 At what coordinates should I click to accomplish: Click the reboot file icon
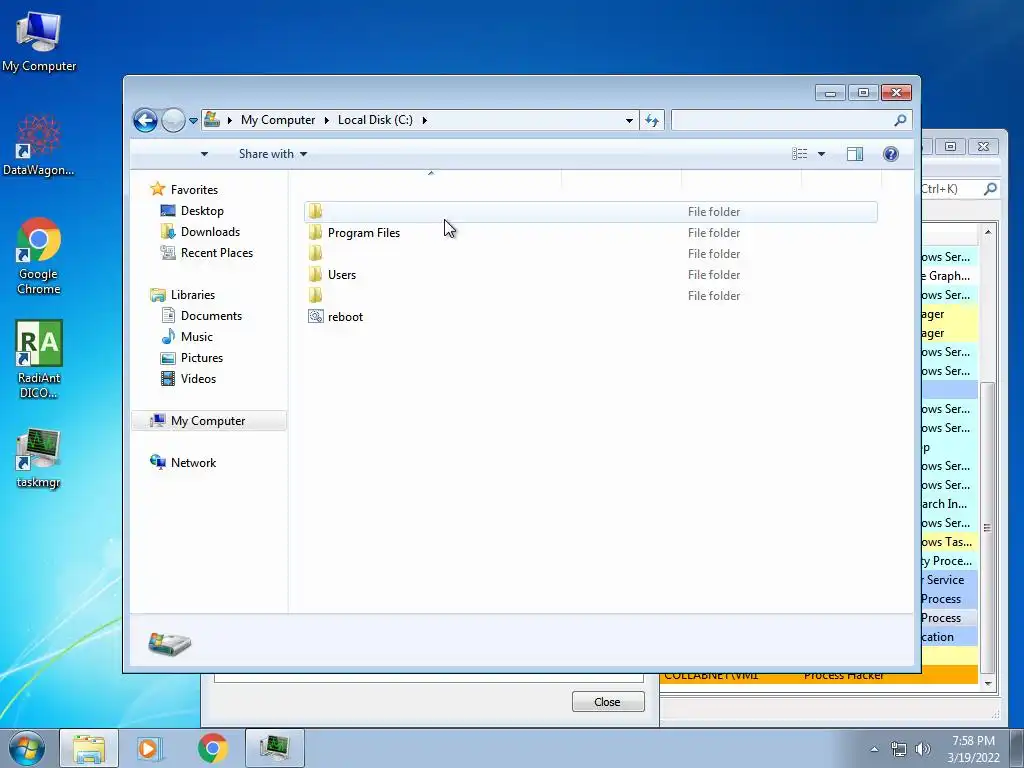click(x=315, y=317)
